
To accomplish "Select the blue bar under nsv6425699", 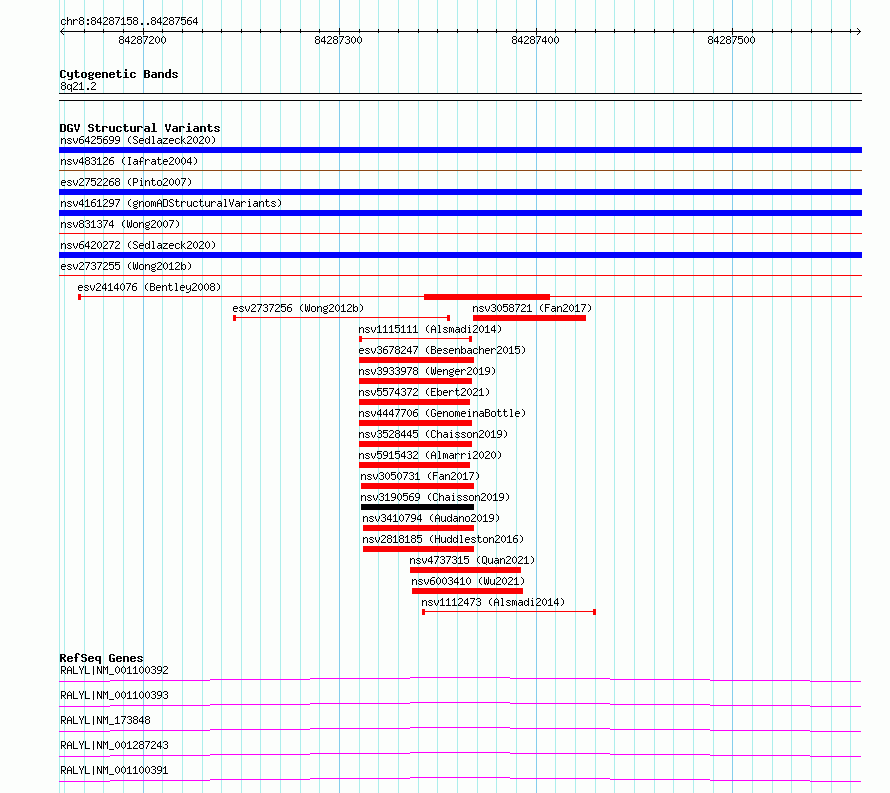I will 460,150.
